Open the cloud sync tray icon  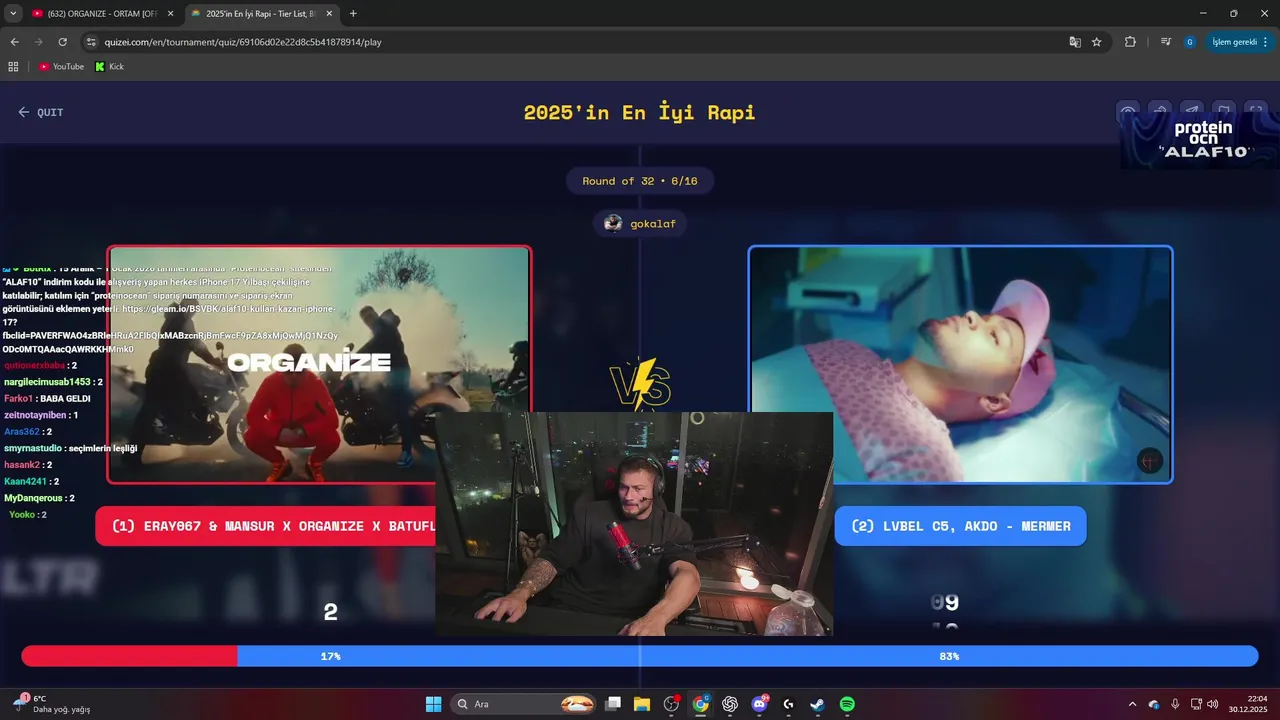click(x=1154, y=704)
